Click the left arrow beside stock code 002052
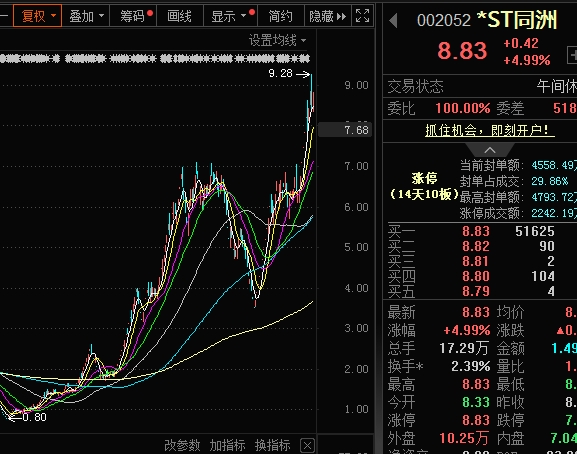This screenshot has height=454, width=577. (x=393, y=21)
